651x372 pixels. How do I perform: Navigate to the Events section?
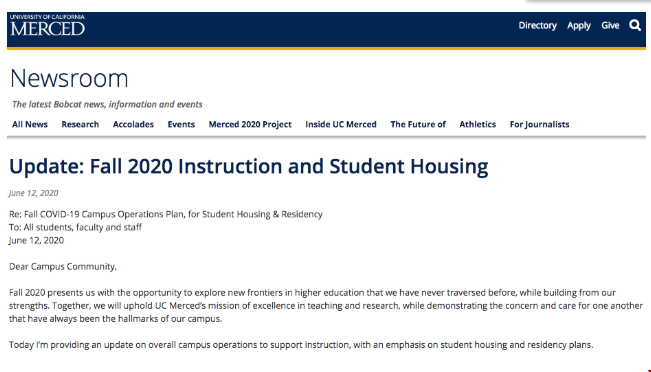(181, 124)
